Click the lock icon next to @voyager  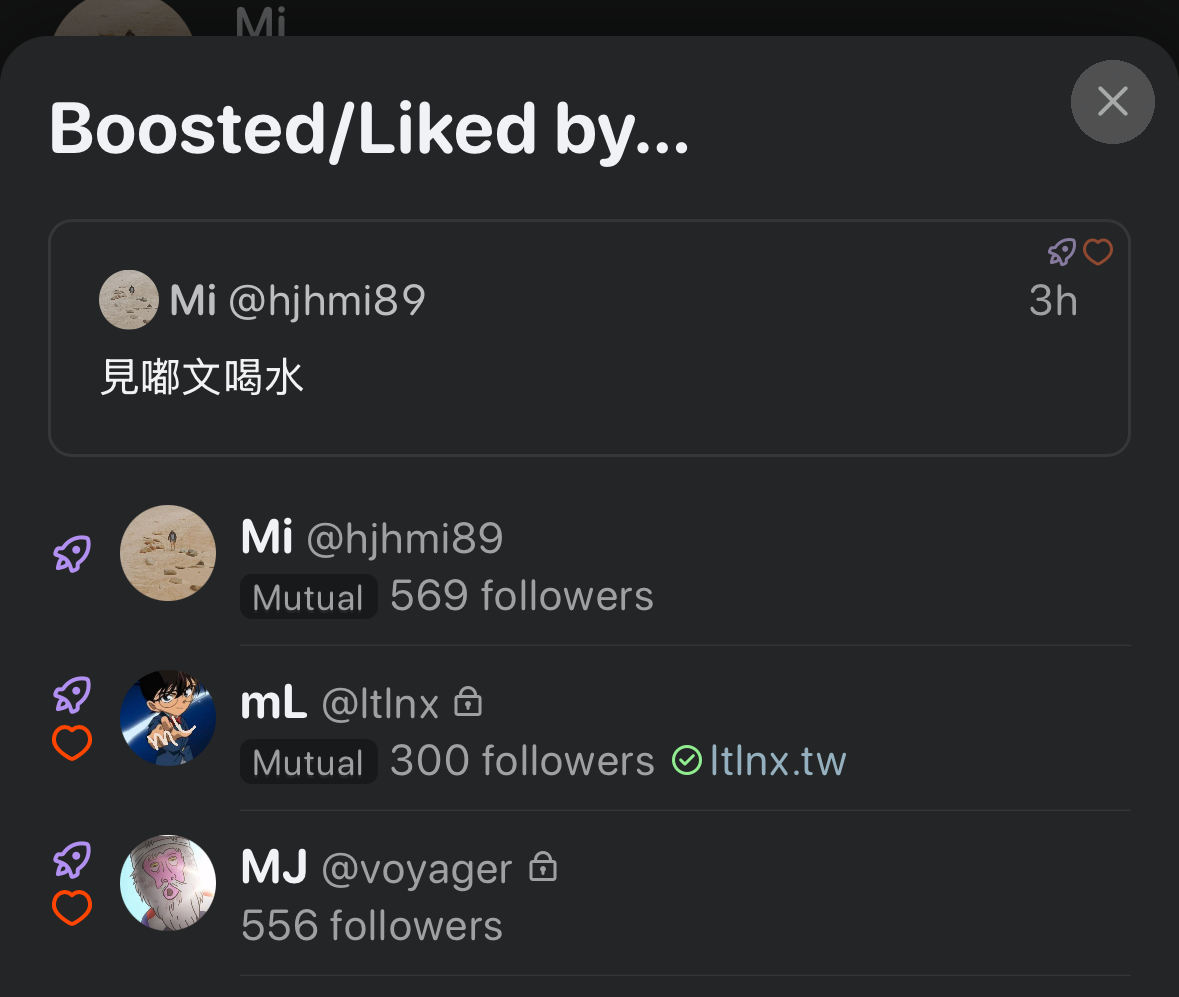[543, 866]
